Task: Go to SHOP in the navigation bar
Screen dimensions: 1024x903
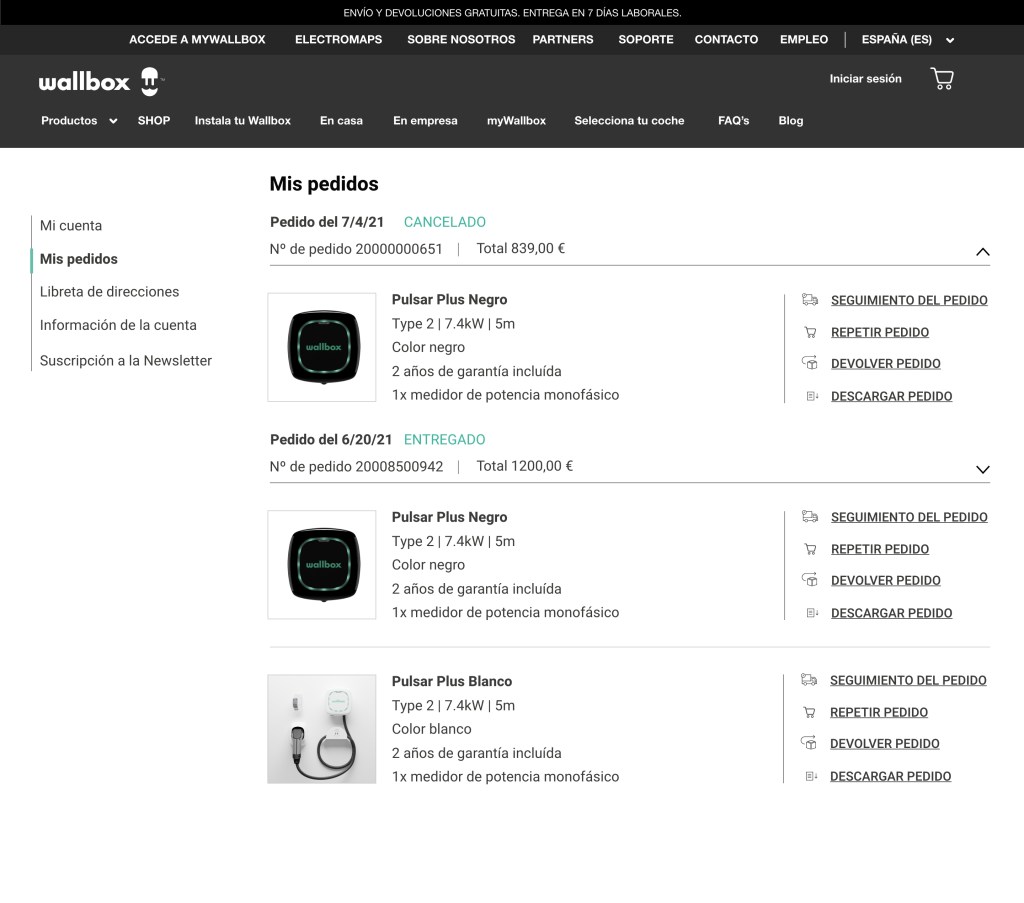Action: tap(154, 121)
